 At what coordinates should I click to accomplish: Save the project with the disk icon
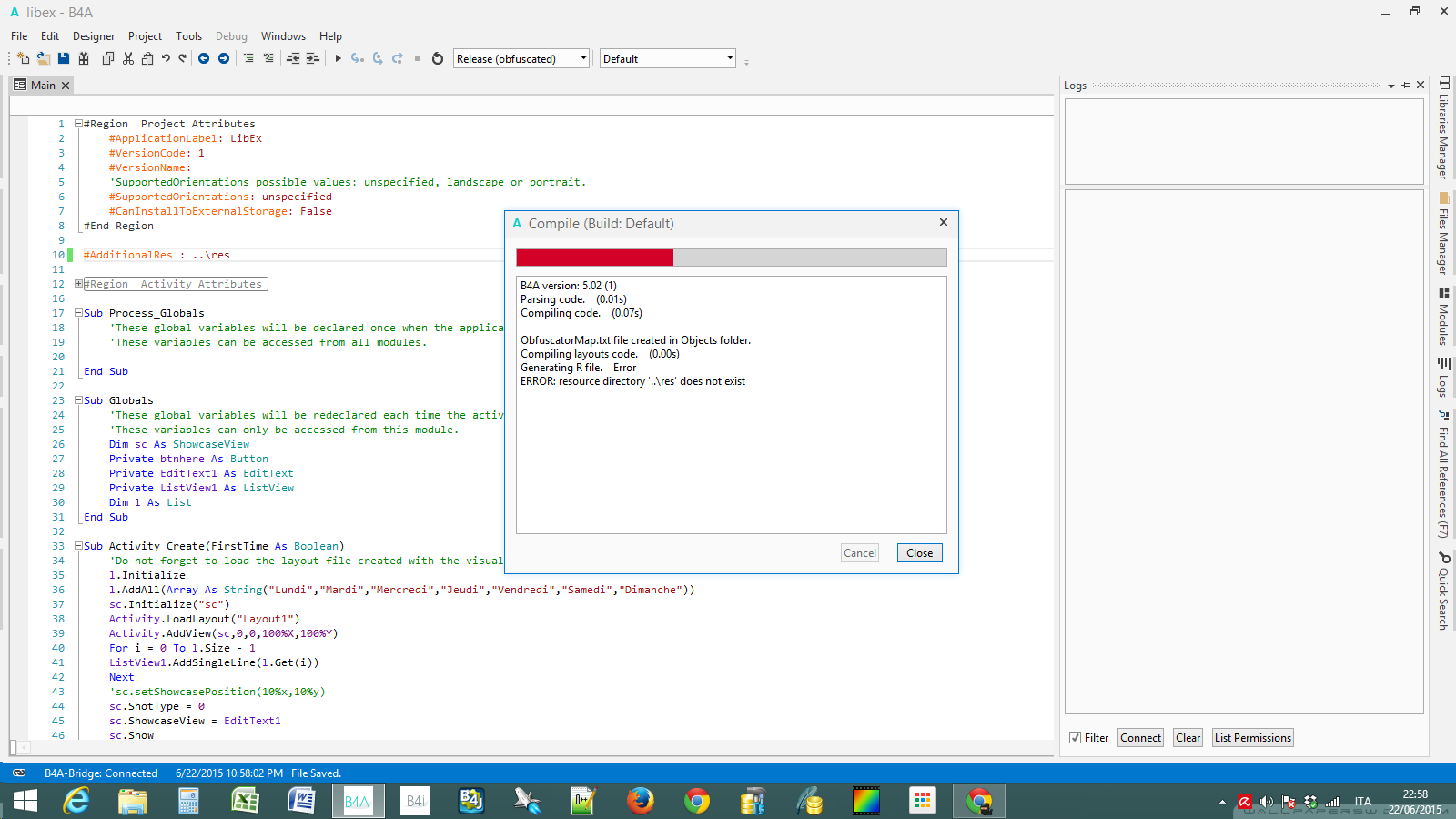coord(64,58)
